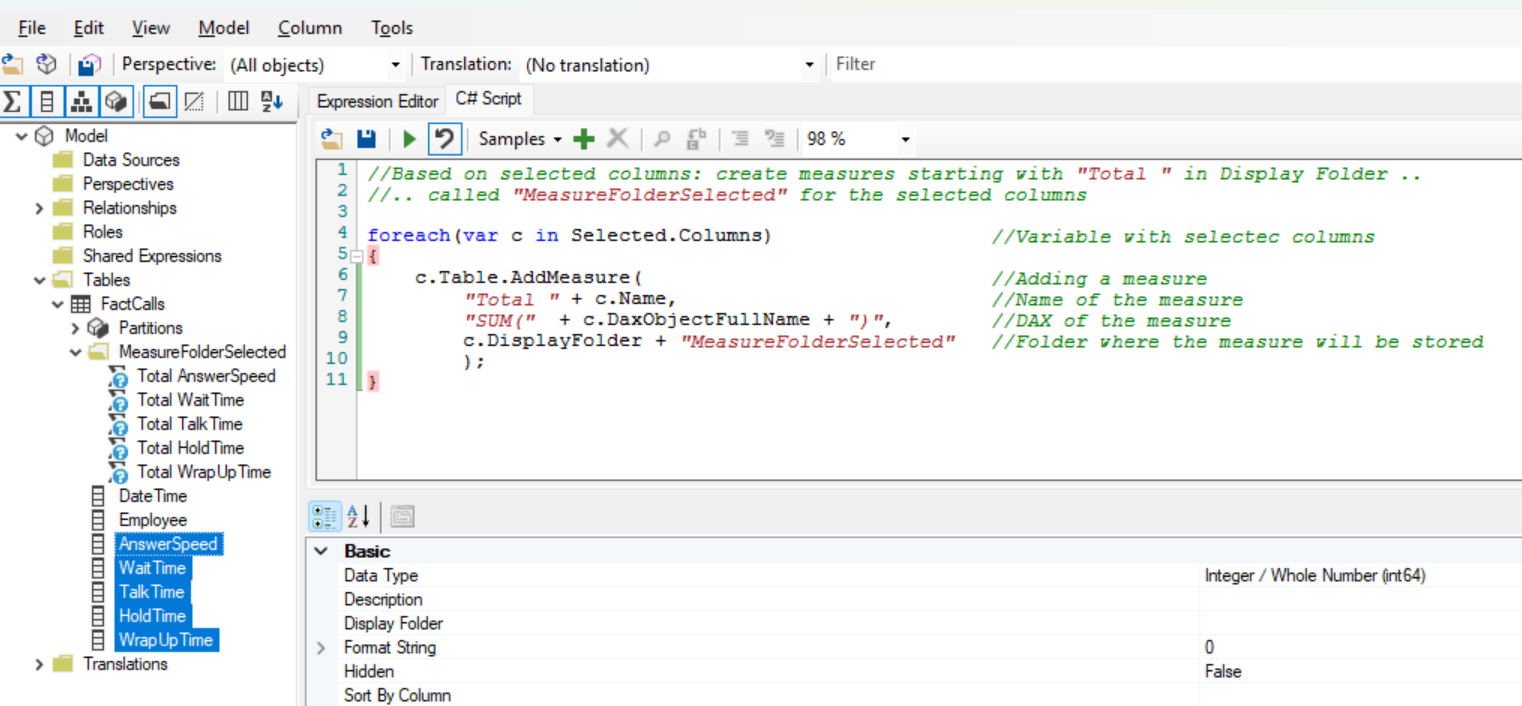Expand the Format String property

point(321,648)
